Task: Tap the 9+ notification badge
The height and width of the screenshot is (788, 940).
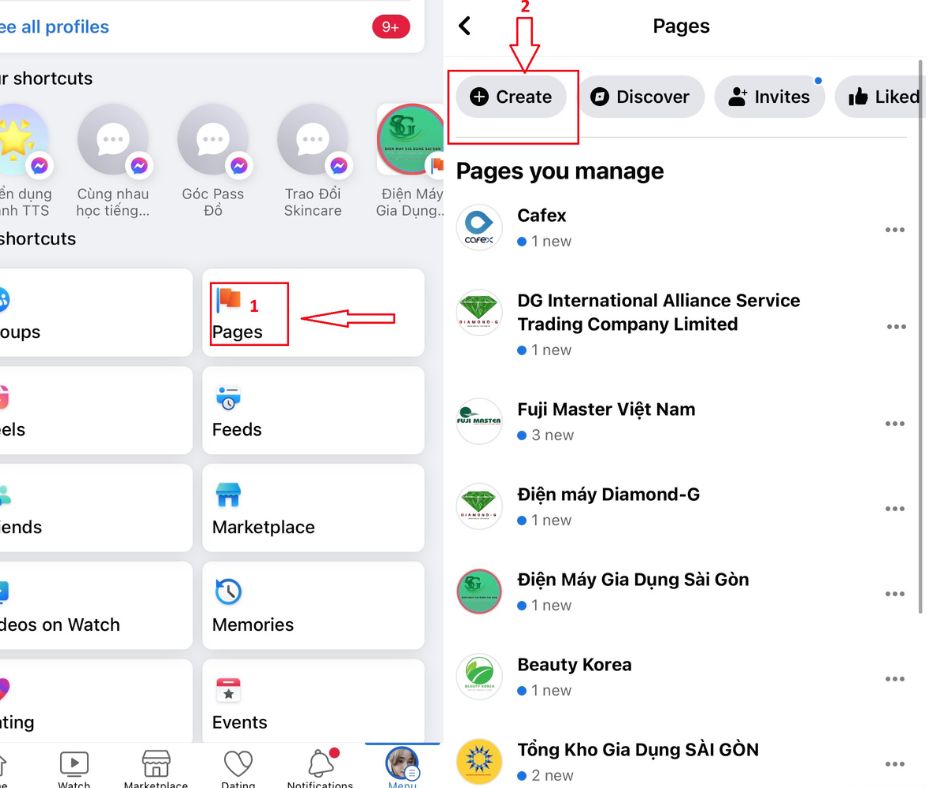Action: click(391, 27)
